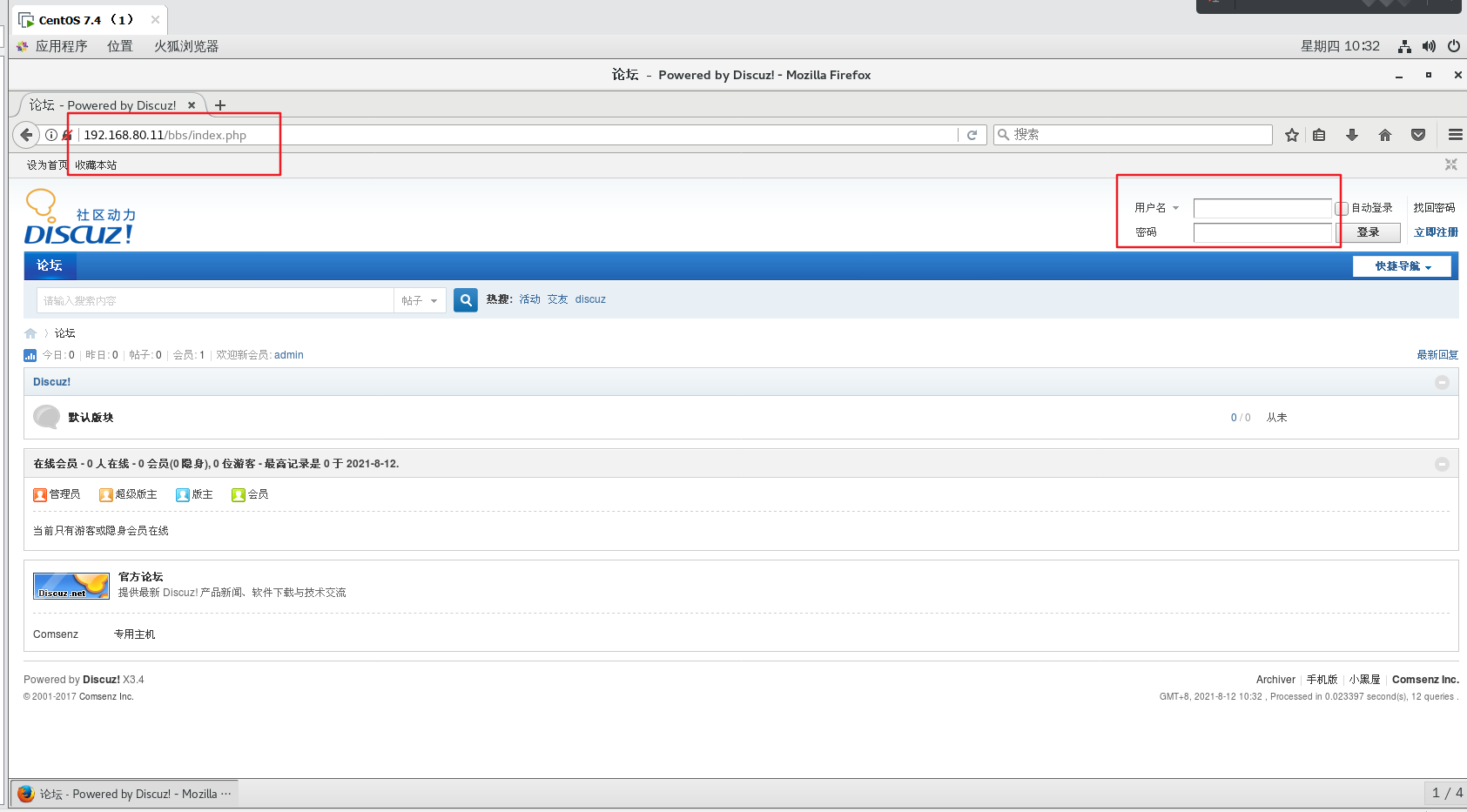Click hot search term discuz

pos(590,299)
